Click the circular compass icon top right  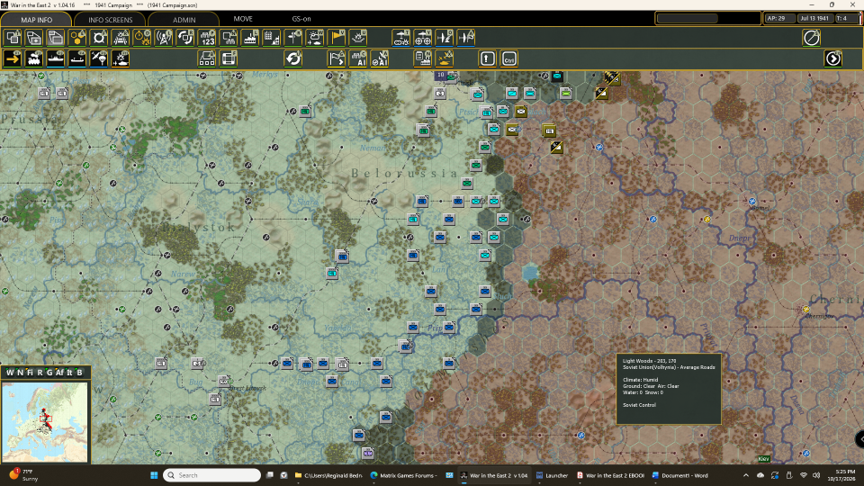[x=812, y=38]
